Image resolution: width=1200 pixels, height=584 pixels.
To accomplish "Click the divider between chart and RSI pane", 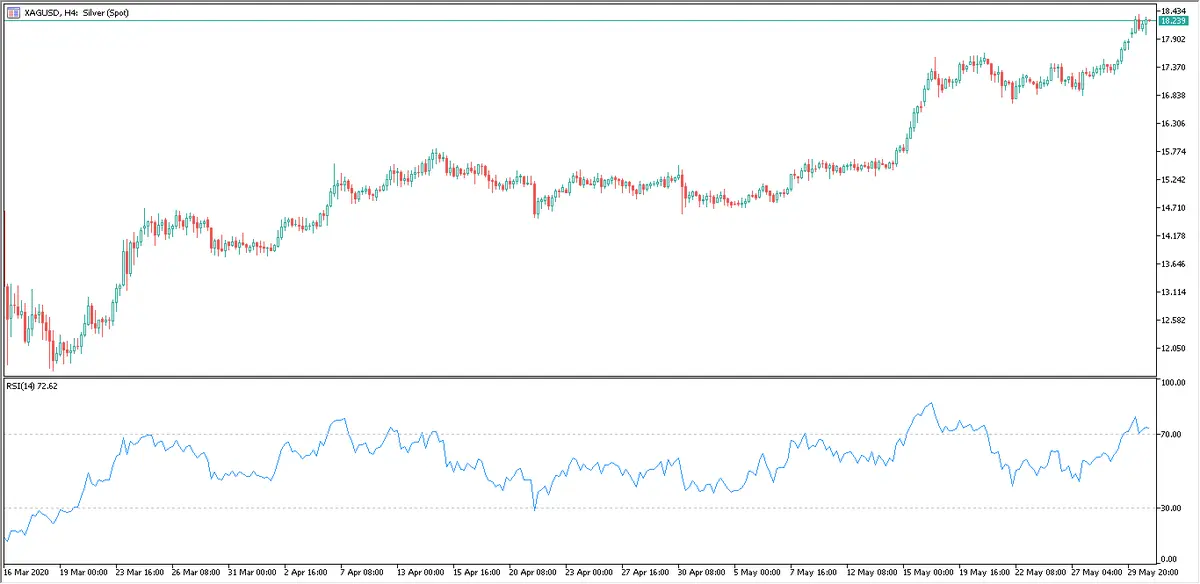I will (x=580, y=376).
